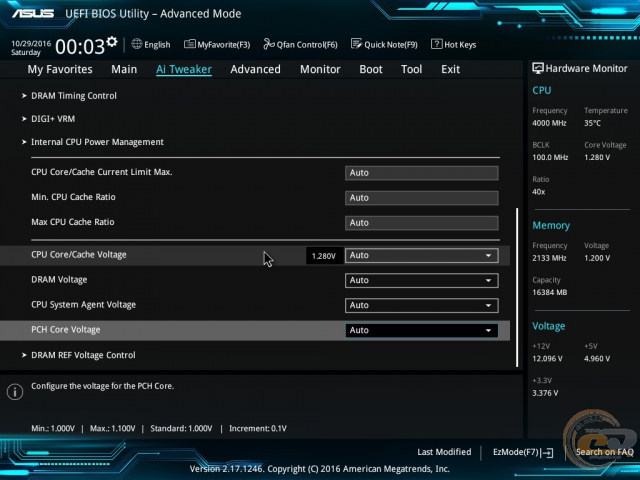This screenshot has height=480, width=640.
Task: Click the Qfan Control fan icon
Action: pos(269,44)
